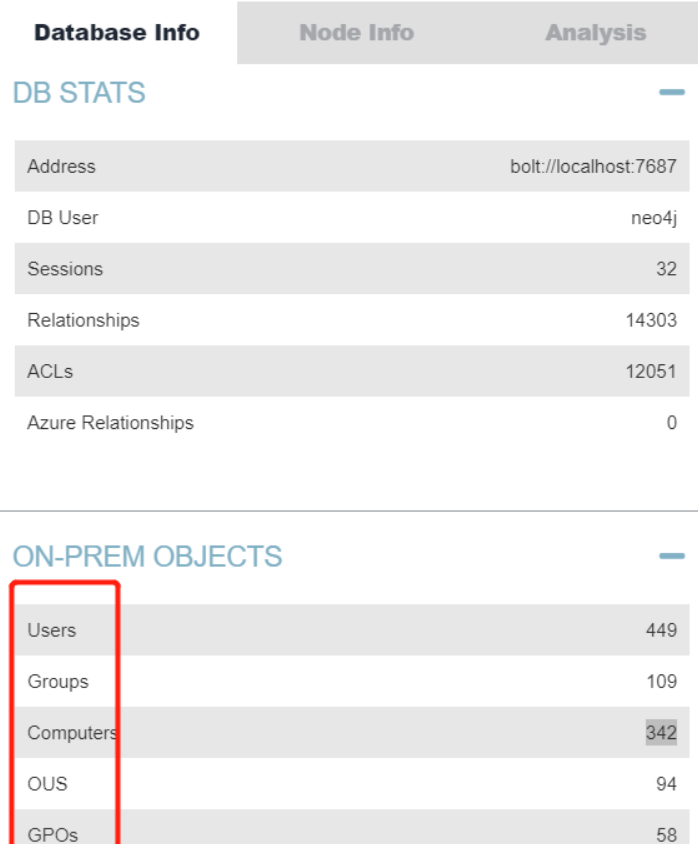
Task: Click the highlighted 342 computers count
Action: (x=661, y=733)
